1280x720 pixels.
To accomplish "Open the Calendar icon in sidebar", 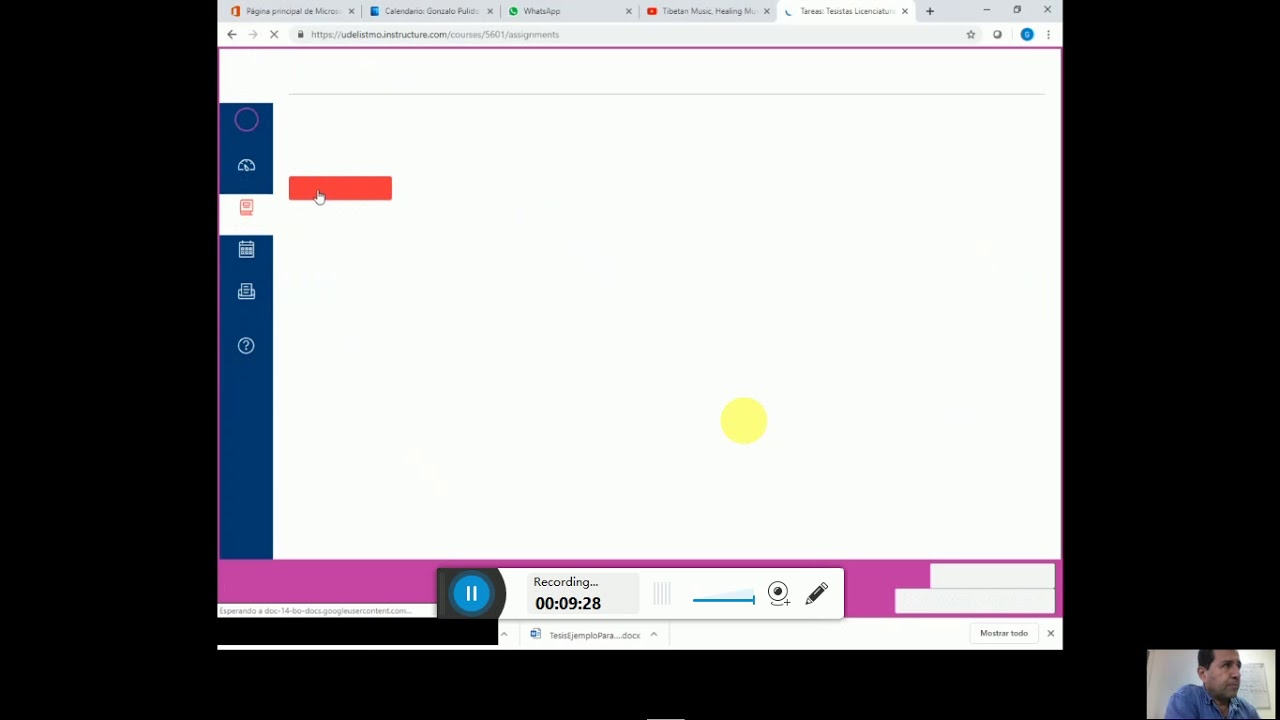I will (246, 249).
